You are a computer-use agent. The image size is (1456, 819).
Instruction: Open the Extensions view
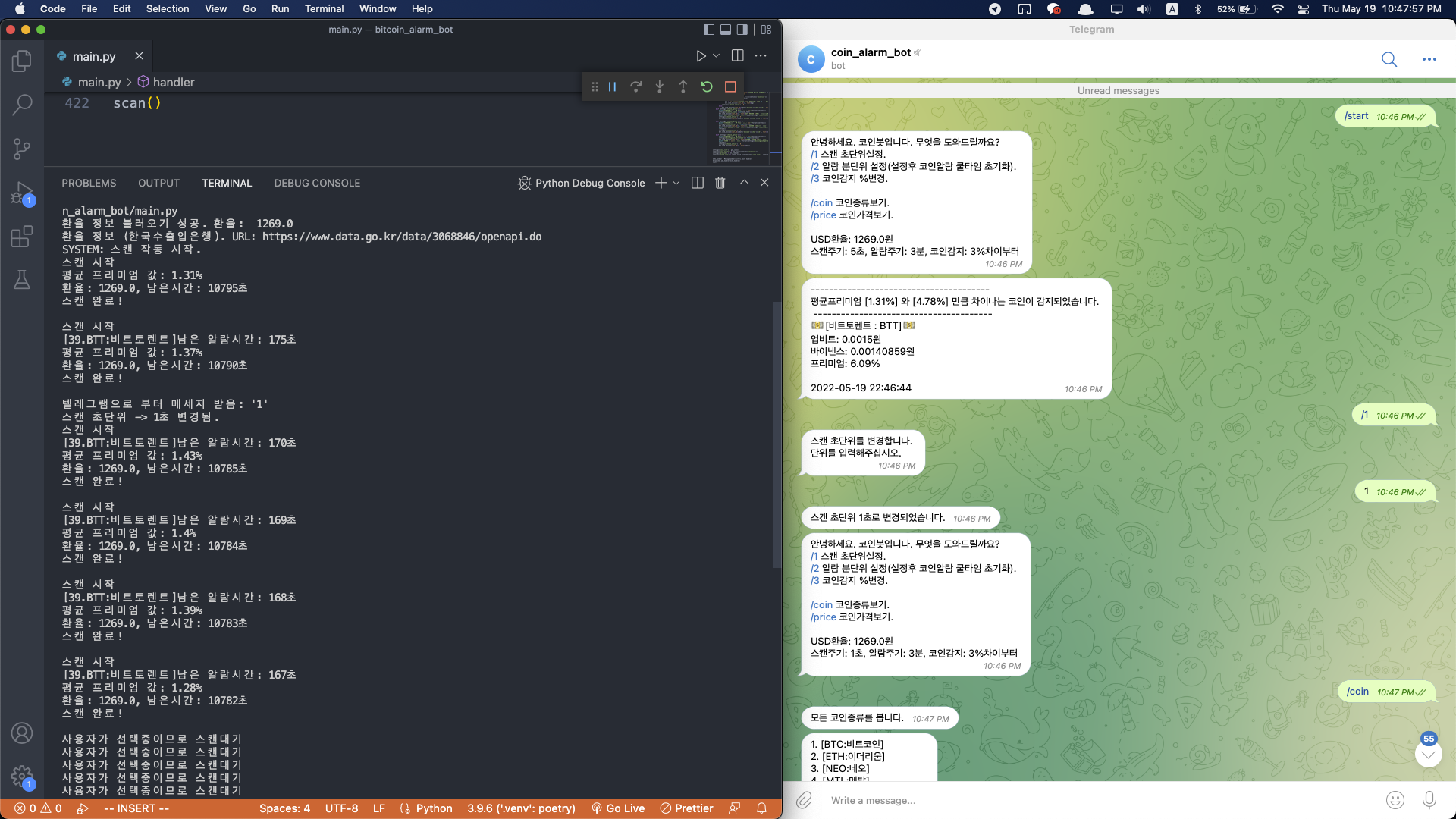click(x=22, y=237)
